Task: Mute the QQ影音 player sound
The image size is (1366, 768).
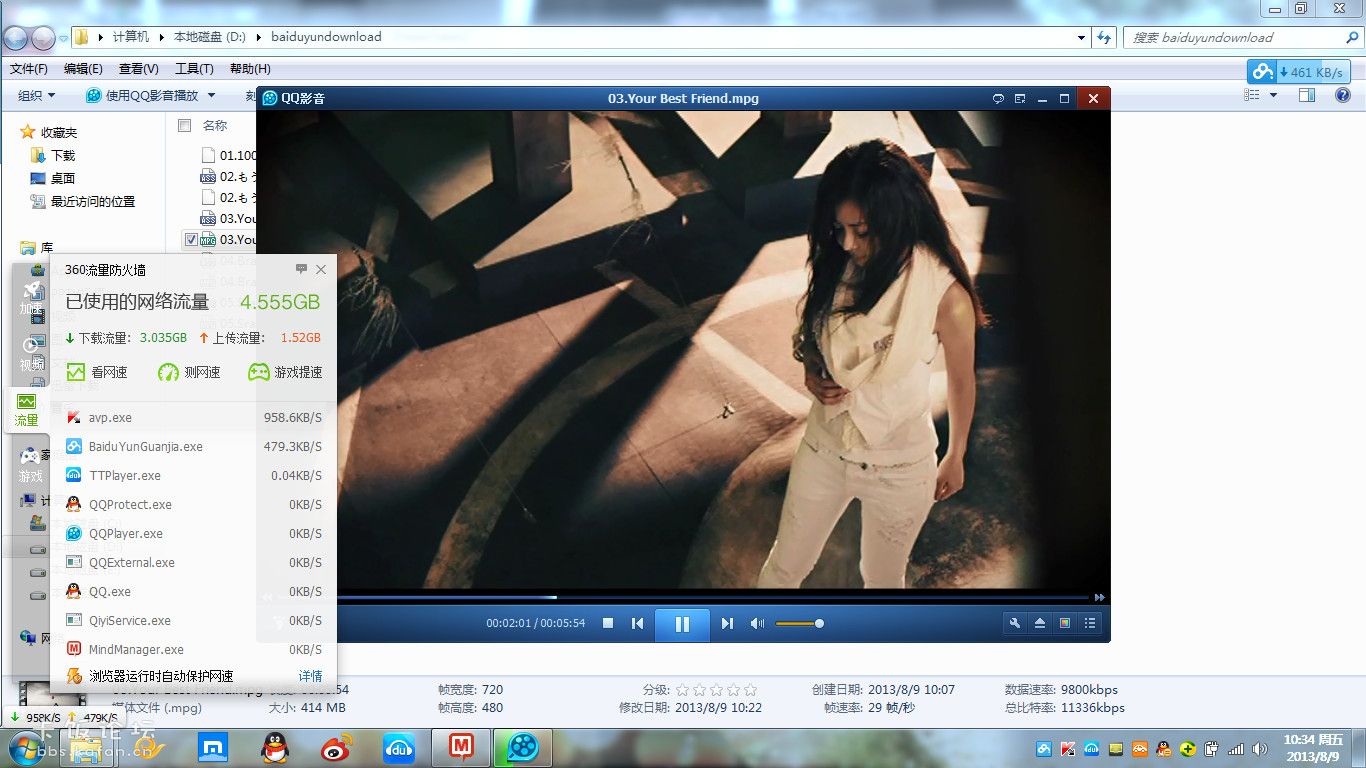Action: pyautogui.click(x=757, y=624)
